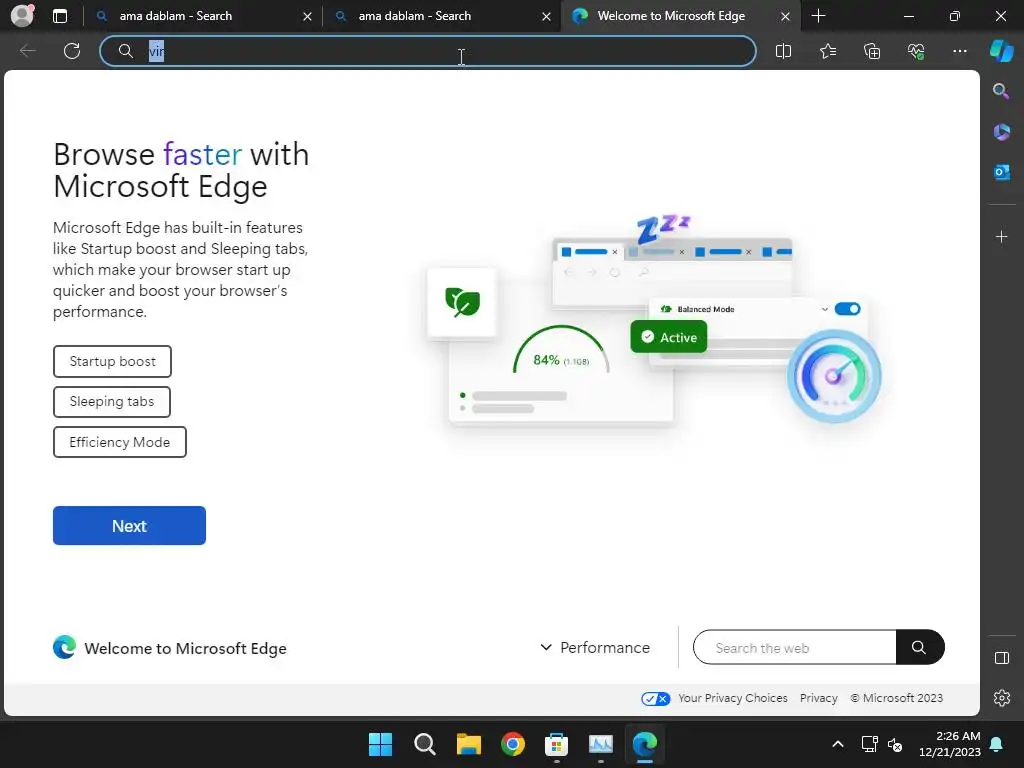
Task: Click the Efficiency Mode button
Action: 120,442
